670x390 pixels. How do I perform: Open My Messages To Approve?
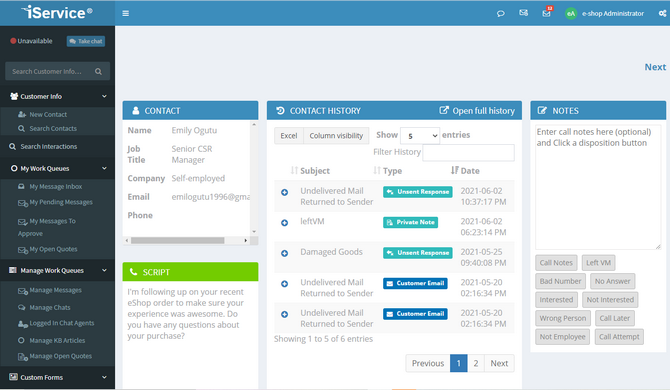(47, 227)
